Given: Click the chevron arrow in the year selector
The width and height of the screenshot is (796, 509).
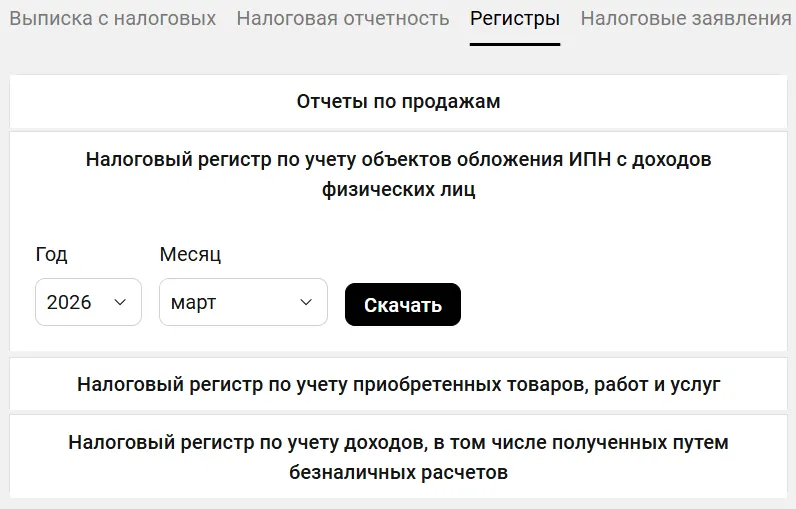Looking at the screenshot, I should click(x=120, y=302).
